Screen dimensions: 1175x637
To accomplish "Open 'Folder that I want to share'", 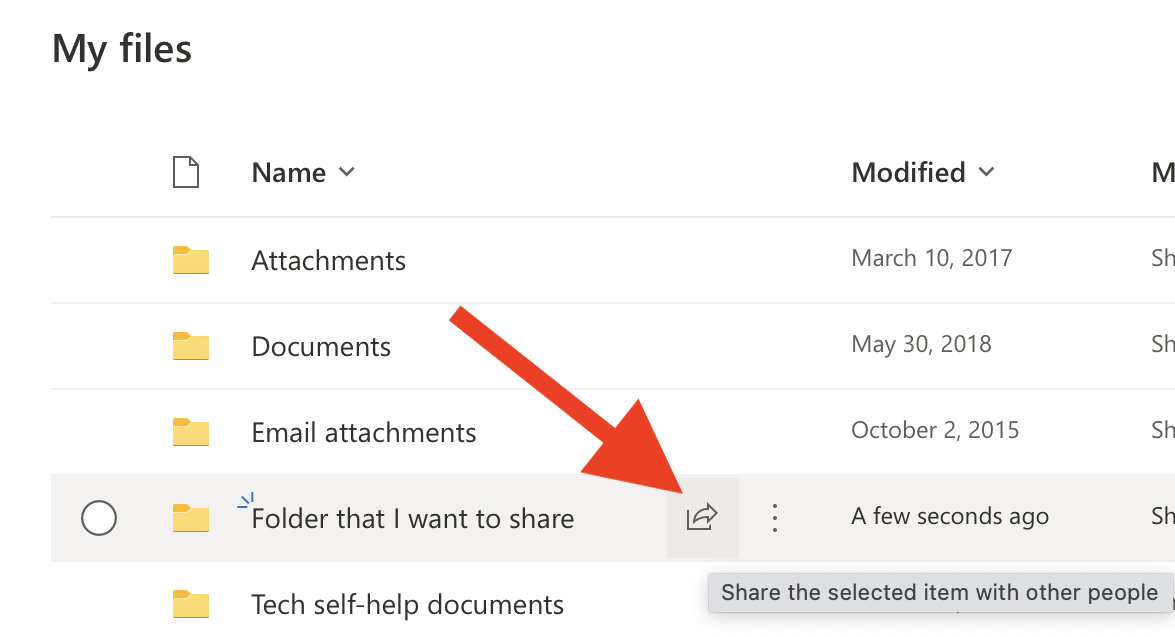I will click(413, 519).
